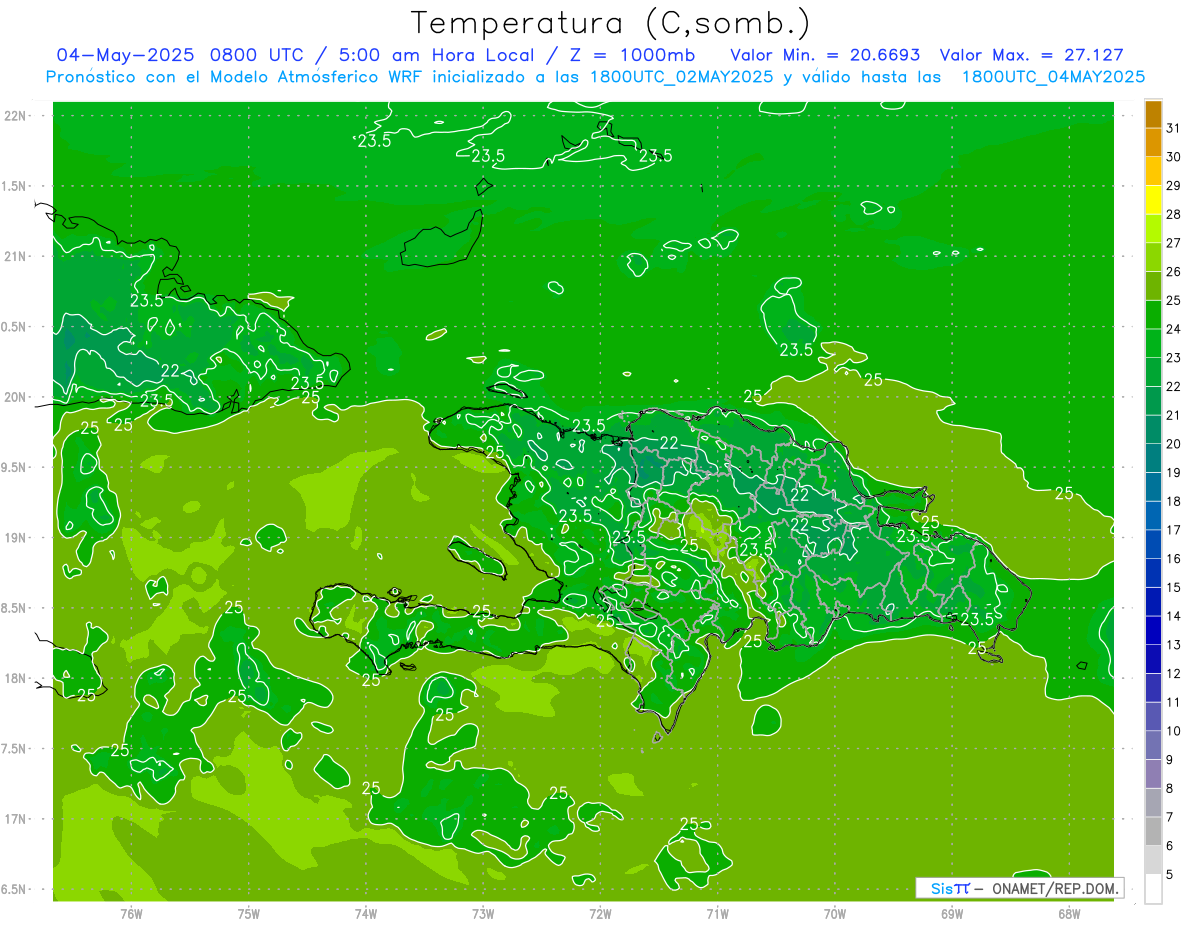Click the "22N" latitude axis label
1200x927 pixels.
click(15, 116)
